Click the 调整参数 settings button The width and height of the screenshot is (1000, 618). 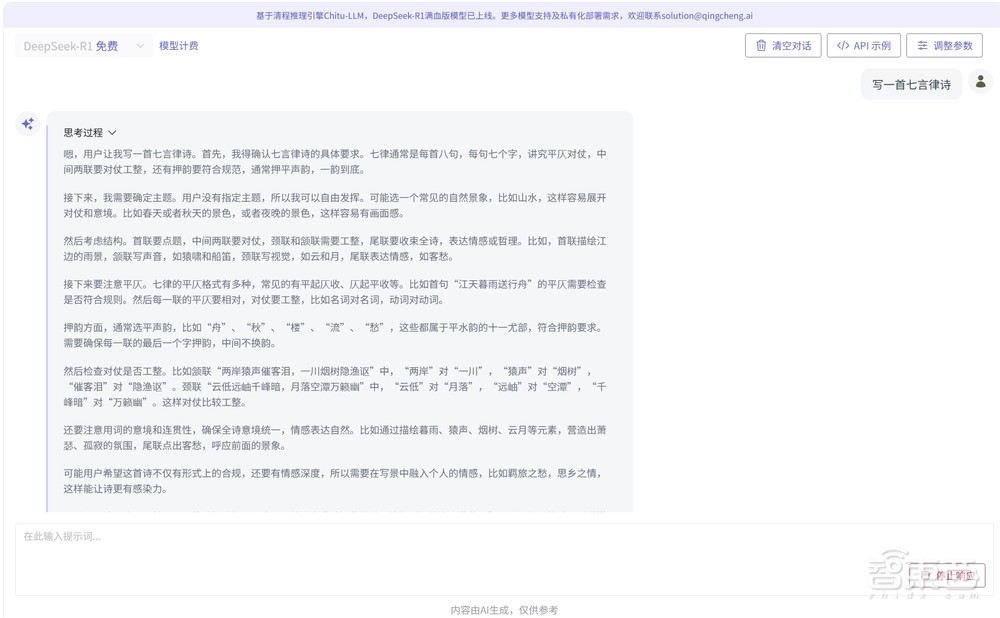coord(944,45)
